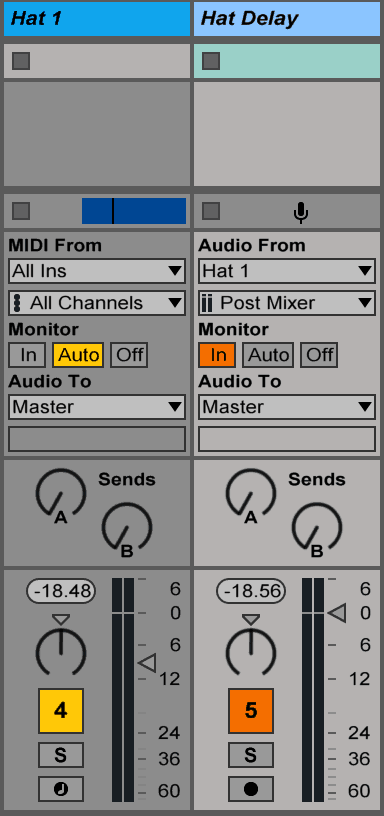This screenshot has height=816, width=384.
Task: Click Hat Delay volume fader triangle handle
Action: coord(337,614)
